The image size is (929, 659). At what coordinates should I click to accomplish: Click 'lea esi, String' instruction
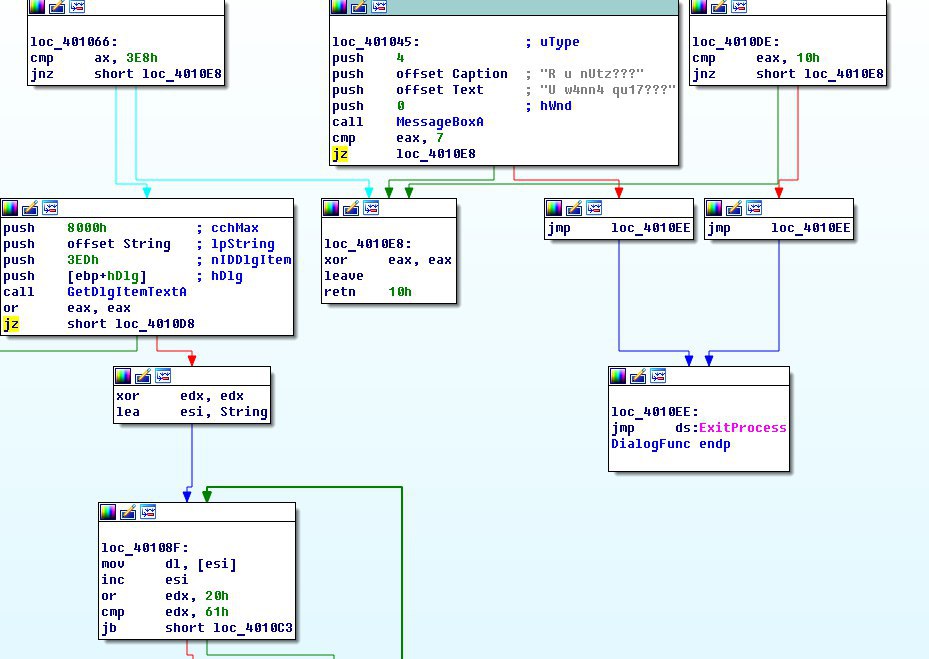point(191,412)
